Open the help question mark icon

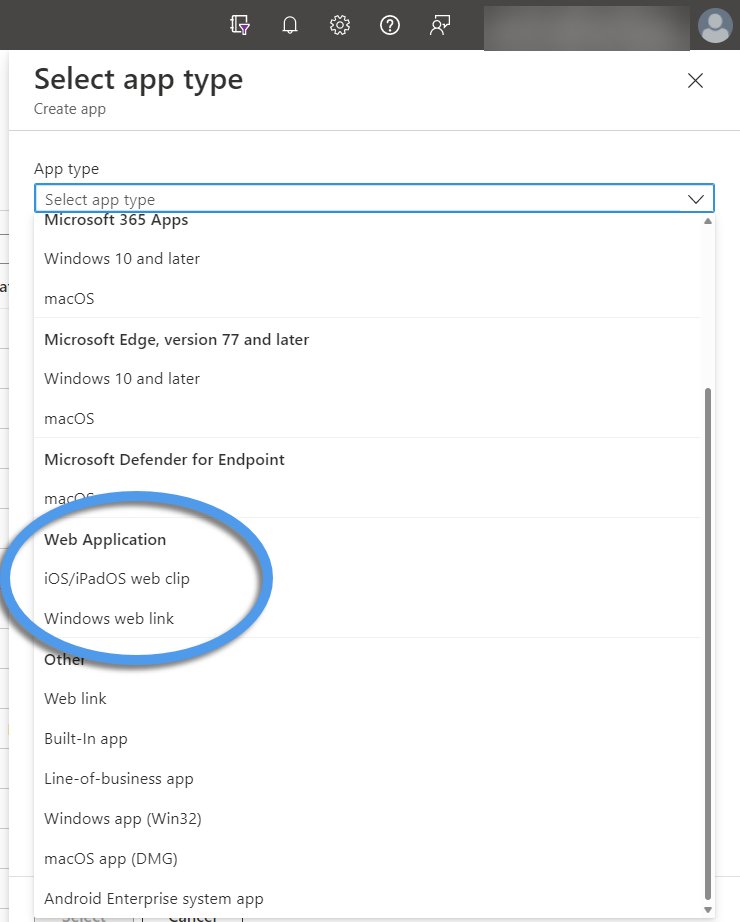click(389, 25)
